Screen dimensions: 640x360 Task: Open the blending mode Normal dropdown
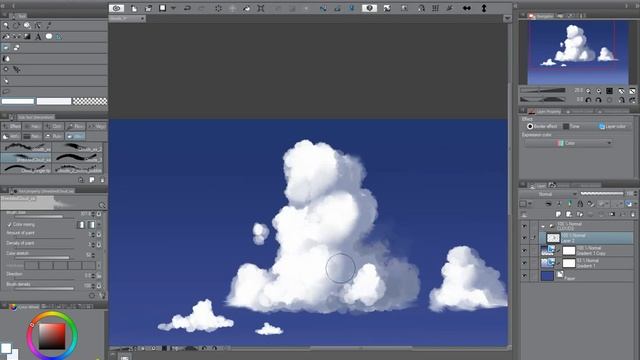(549, 194)
